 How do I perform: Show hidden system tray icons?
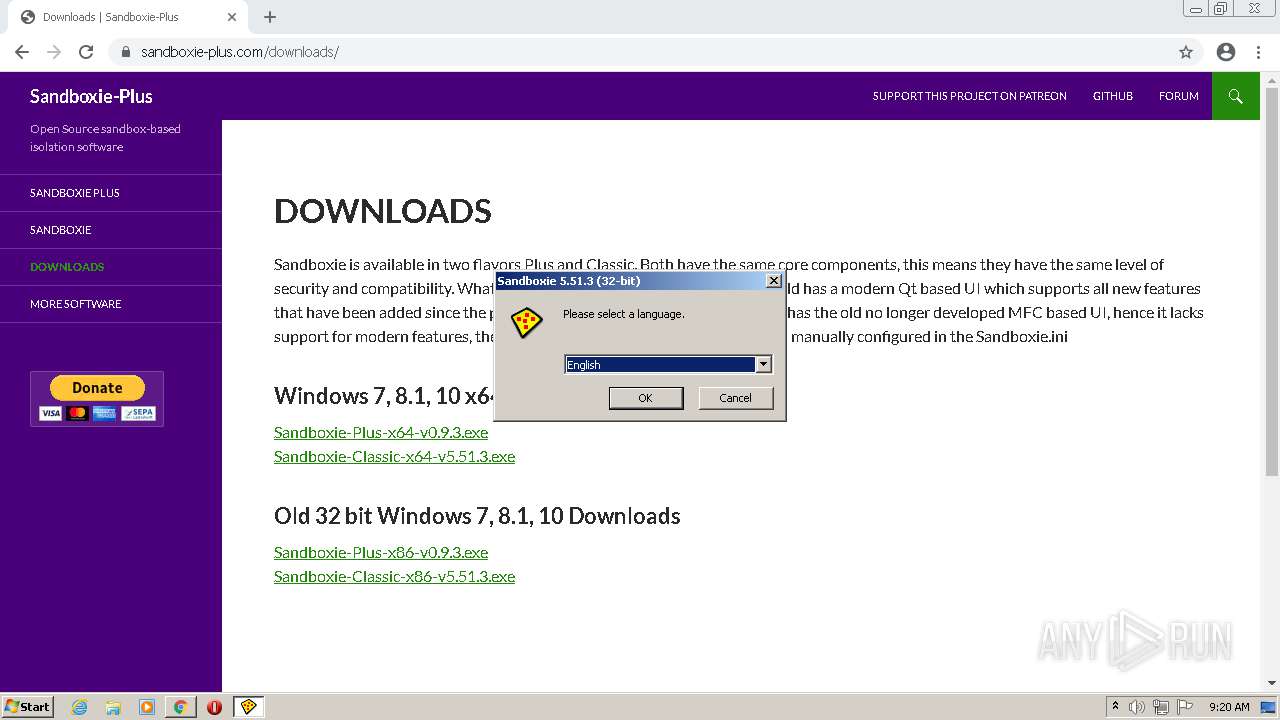pos(1115,707)
